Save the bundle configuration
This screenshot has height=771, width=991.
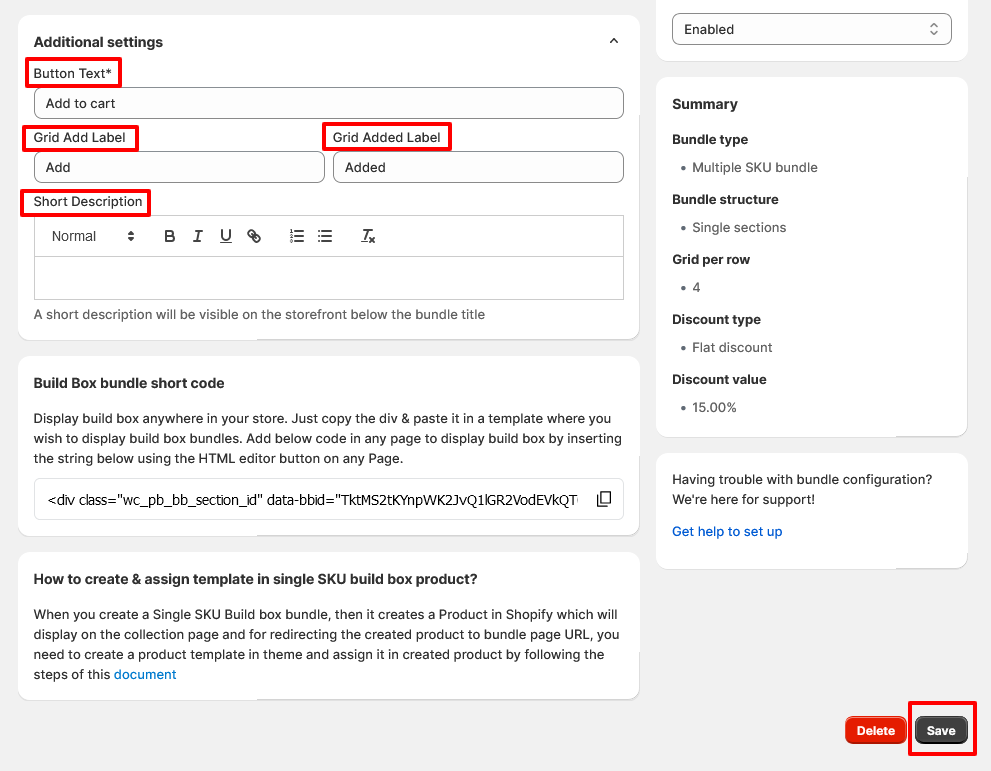941,729
